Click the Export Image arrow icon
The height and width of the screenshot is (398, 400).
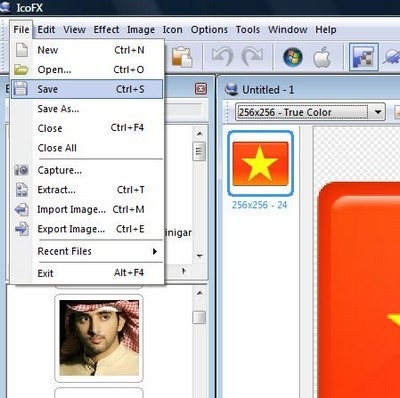(x=22, y=229)
